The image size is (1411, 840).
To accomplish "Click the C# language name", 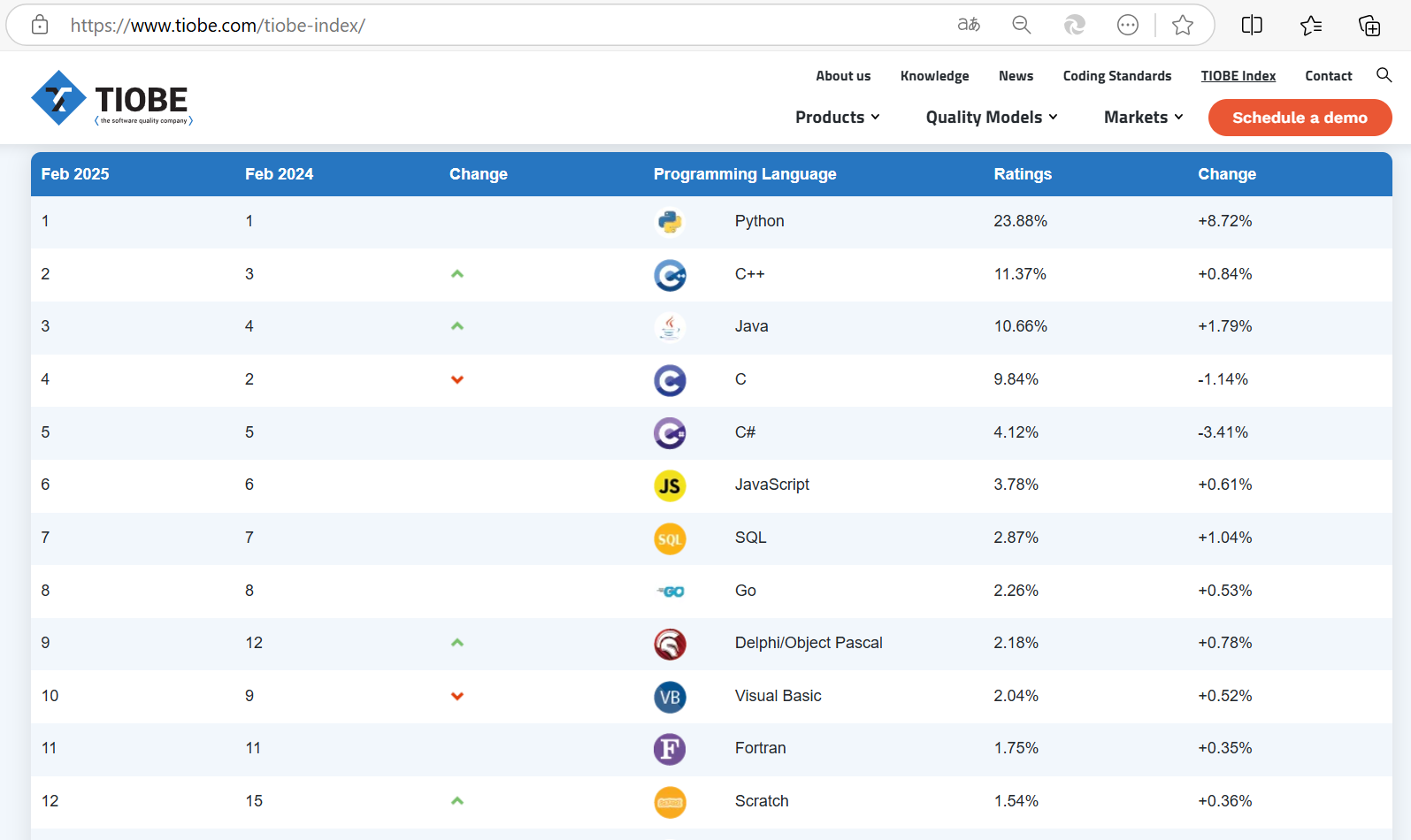I will pyautogui.click(x=745, y=432).
